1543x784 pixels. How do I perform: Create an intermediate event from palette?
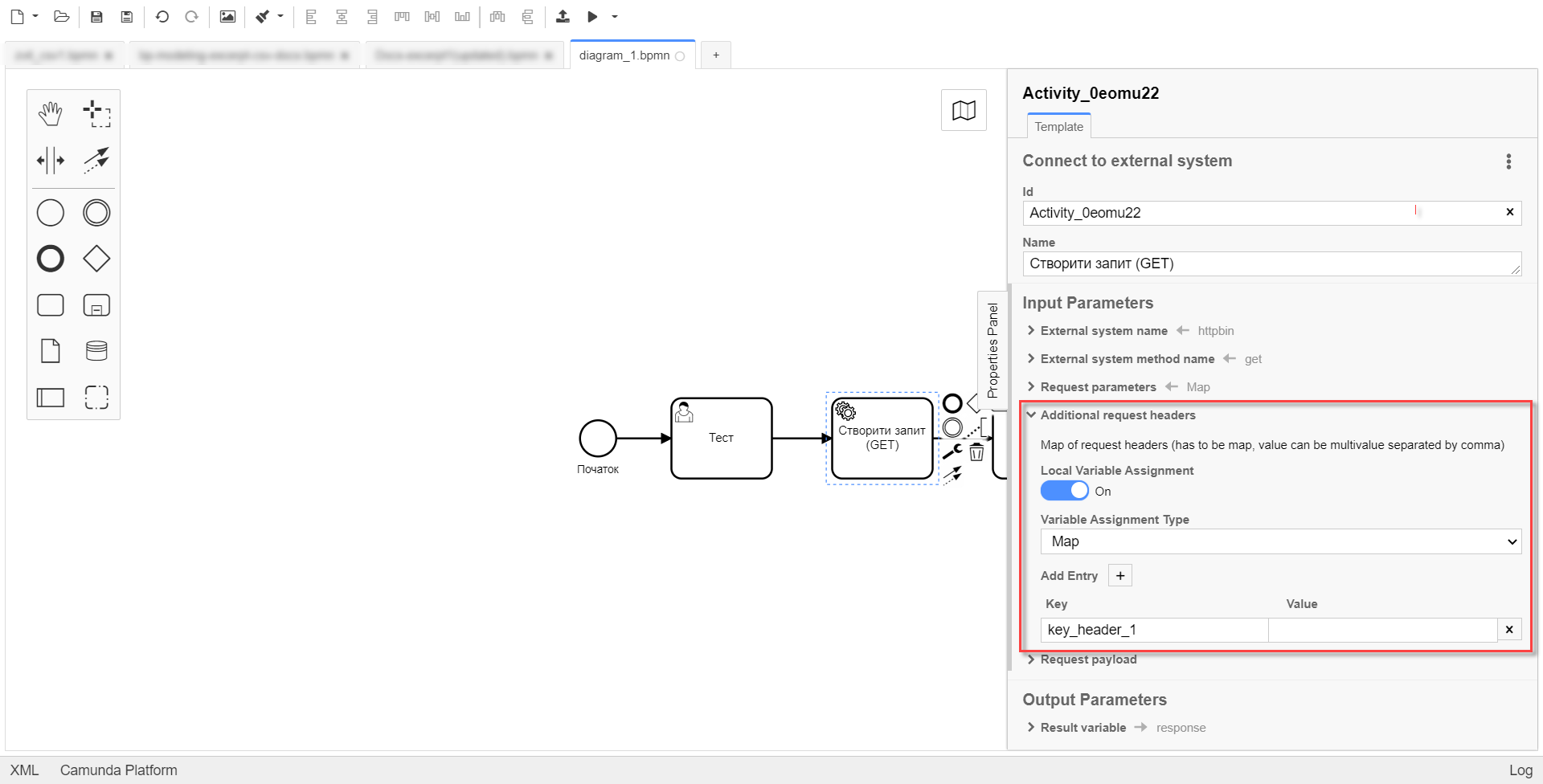[96, 213]
